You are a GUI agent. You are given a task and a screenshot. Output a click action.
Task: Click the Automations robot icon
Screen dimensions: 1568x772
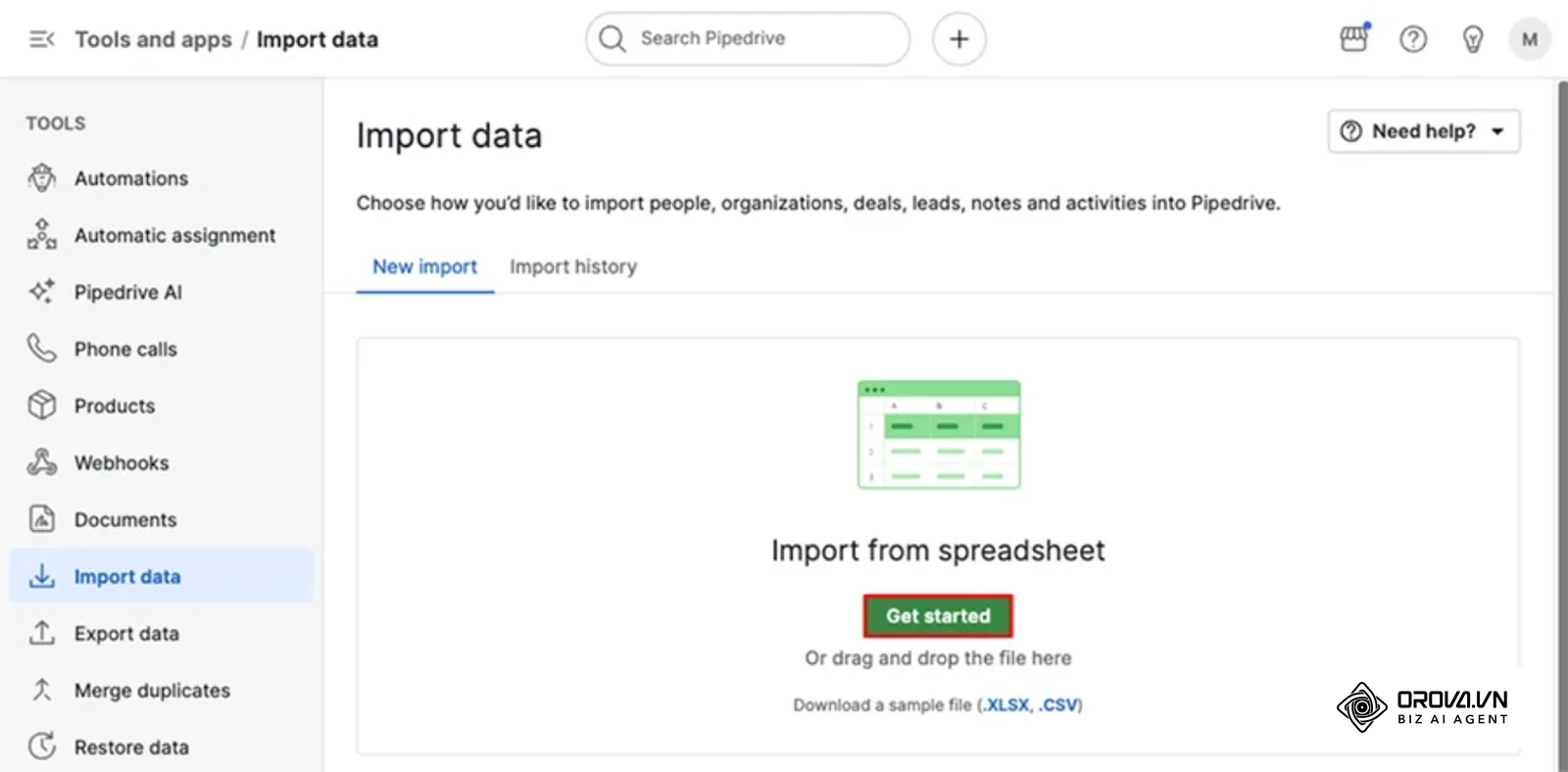coord(42,178)
